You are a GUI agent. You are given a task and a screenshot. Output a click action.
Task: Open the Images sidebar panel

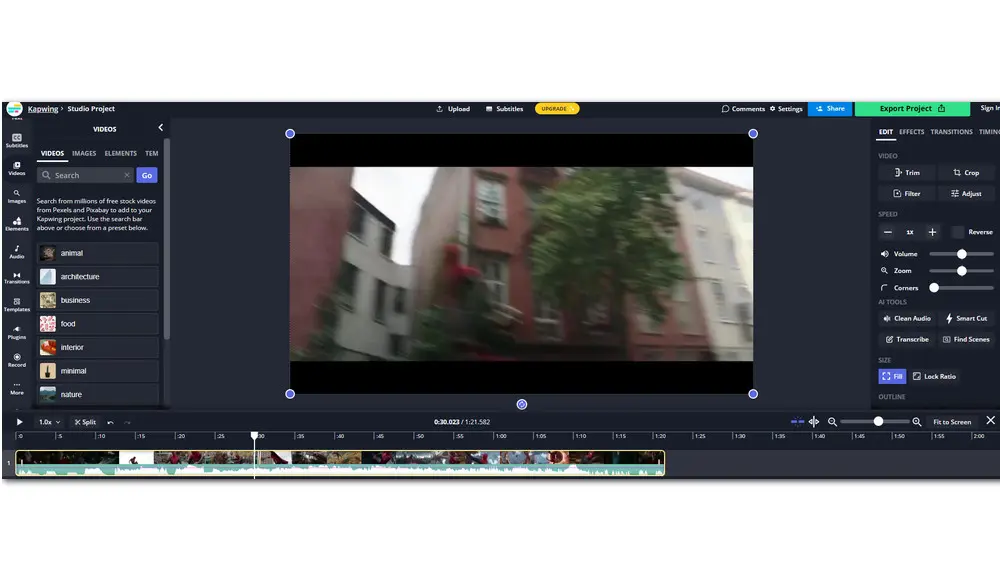(x=17, y=197)
